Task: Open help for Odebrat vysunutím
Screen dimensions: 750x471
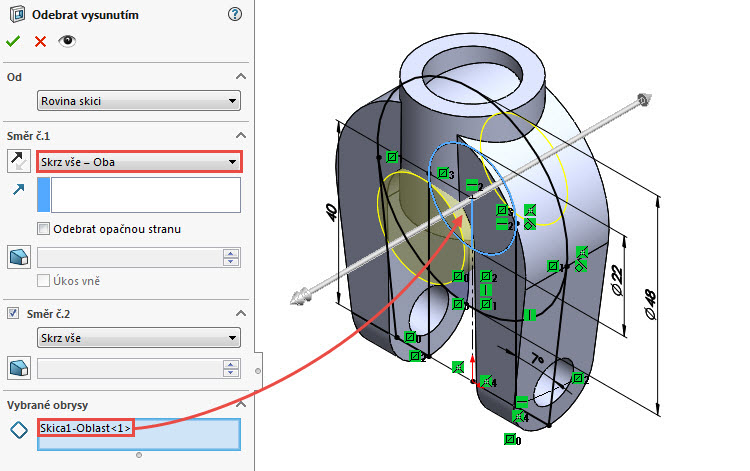Action: click(x=235, y=14)
